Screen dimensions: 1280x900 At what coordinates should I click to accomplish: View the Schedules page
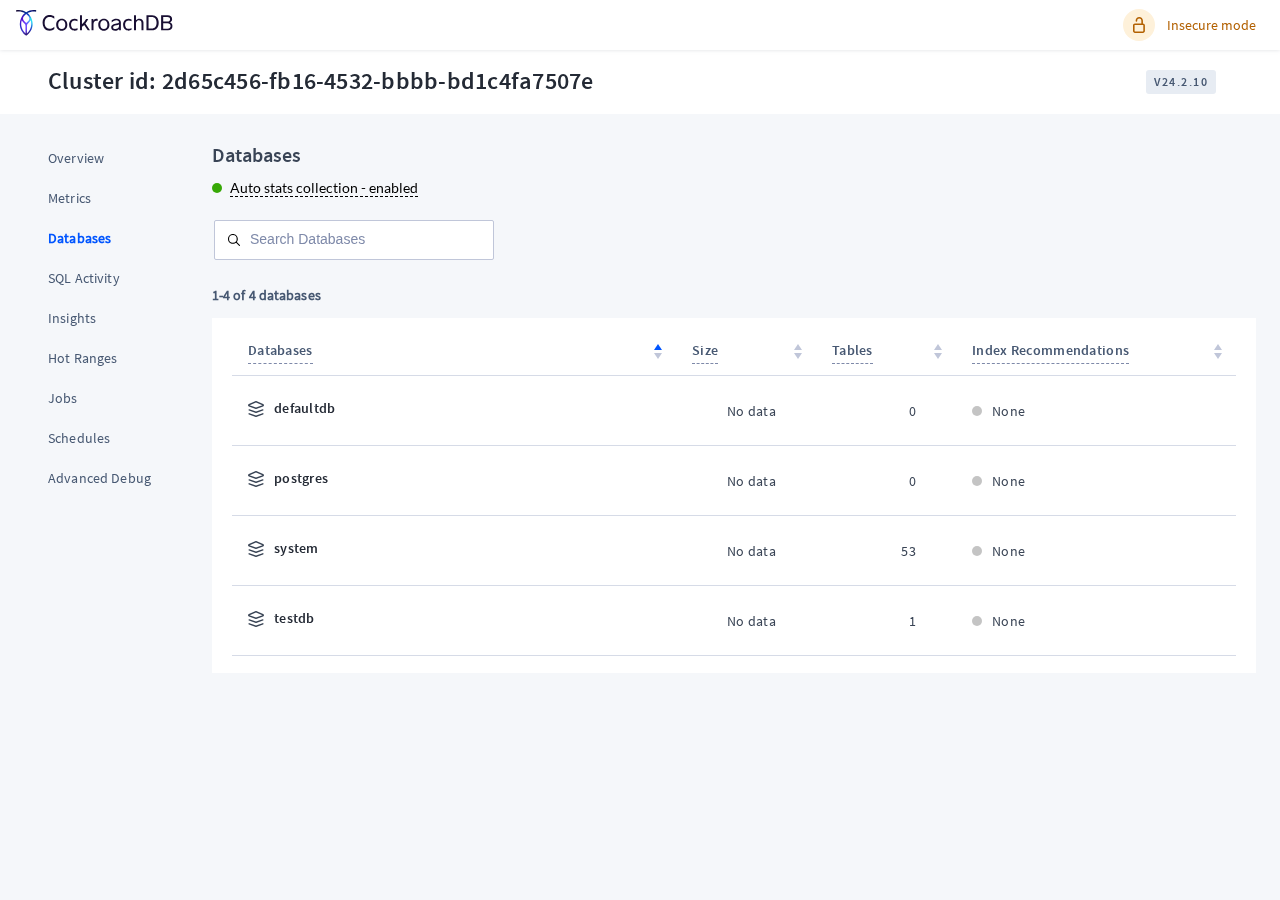click(79, 438)
